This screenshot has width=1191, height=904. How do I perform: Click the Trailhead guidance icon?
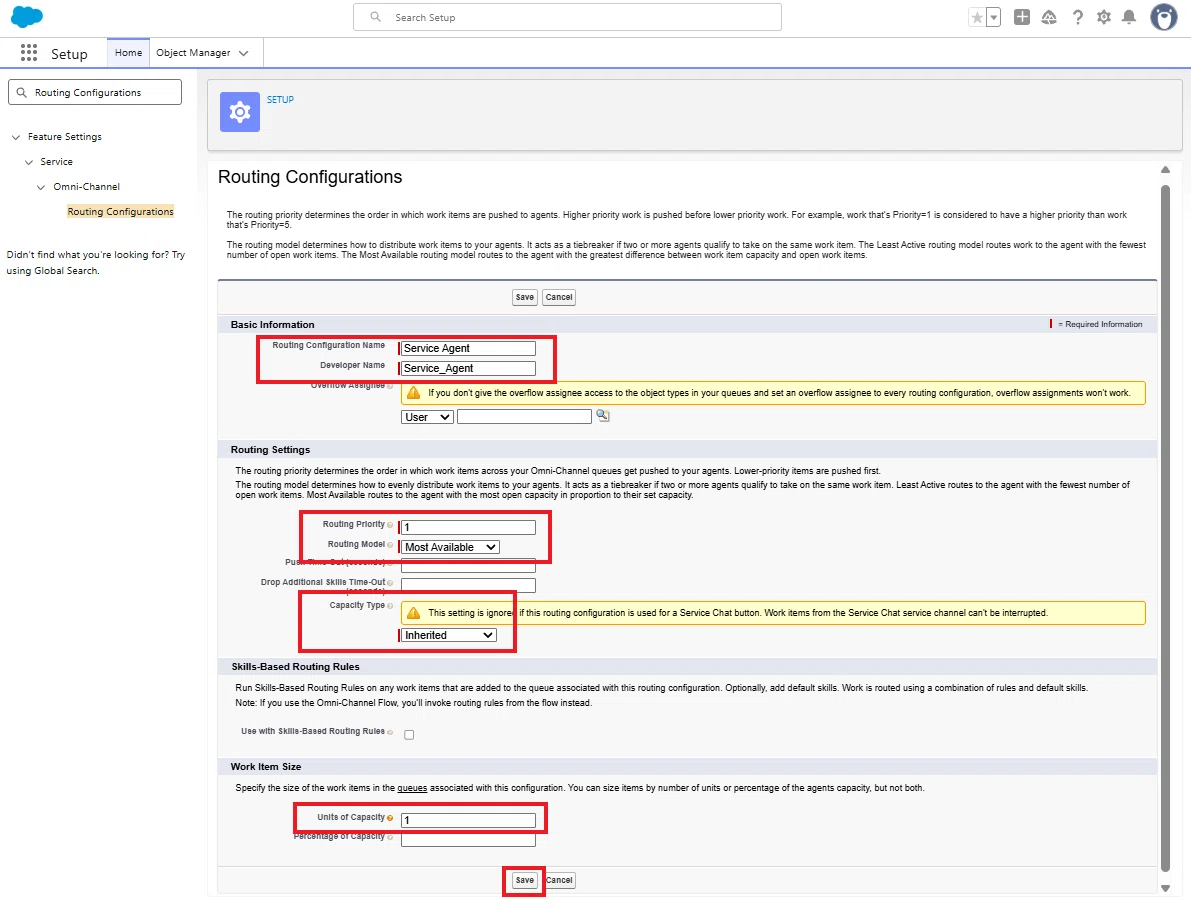coord(1049,17)
